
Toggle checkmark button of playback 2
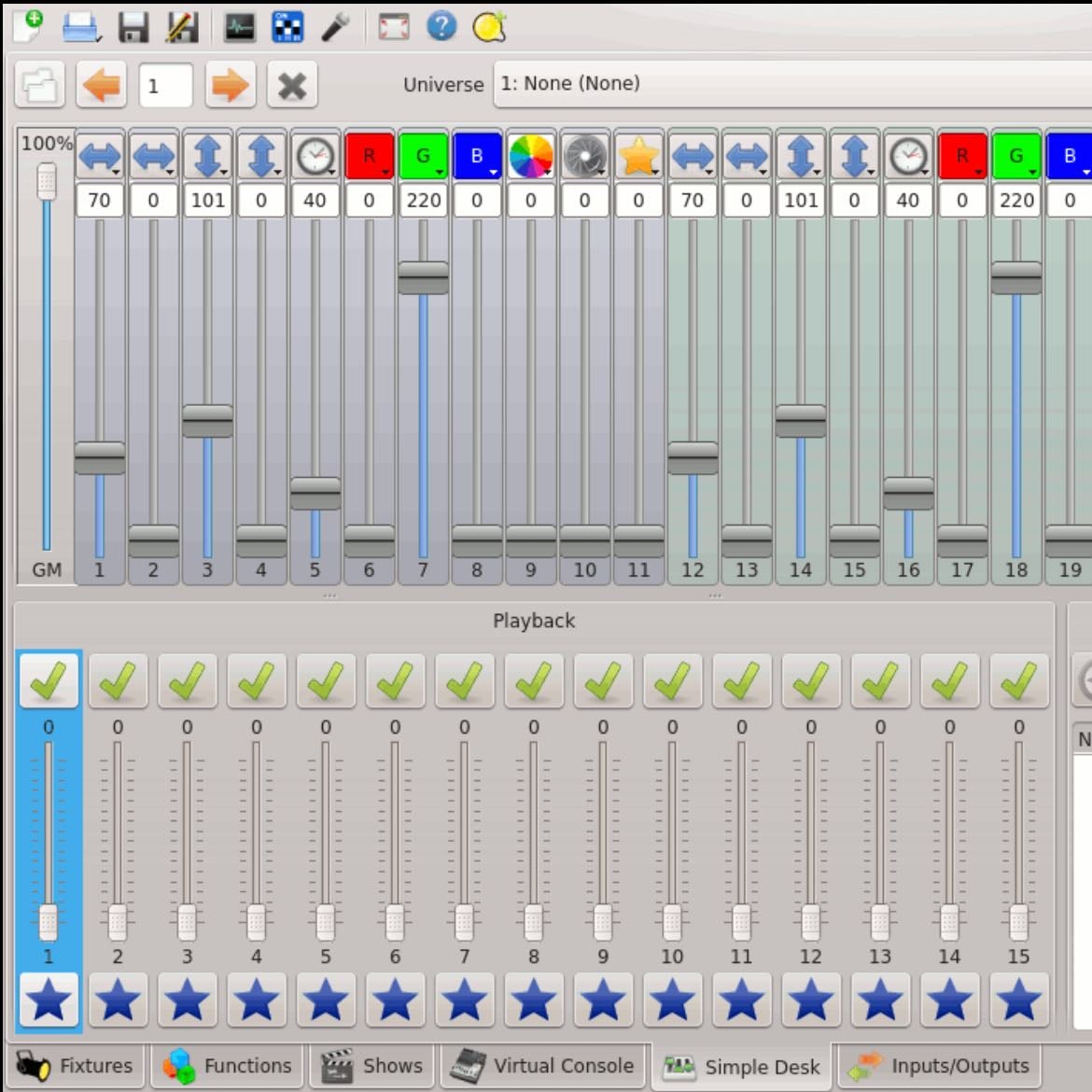click(x=118, y=680)
